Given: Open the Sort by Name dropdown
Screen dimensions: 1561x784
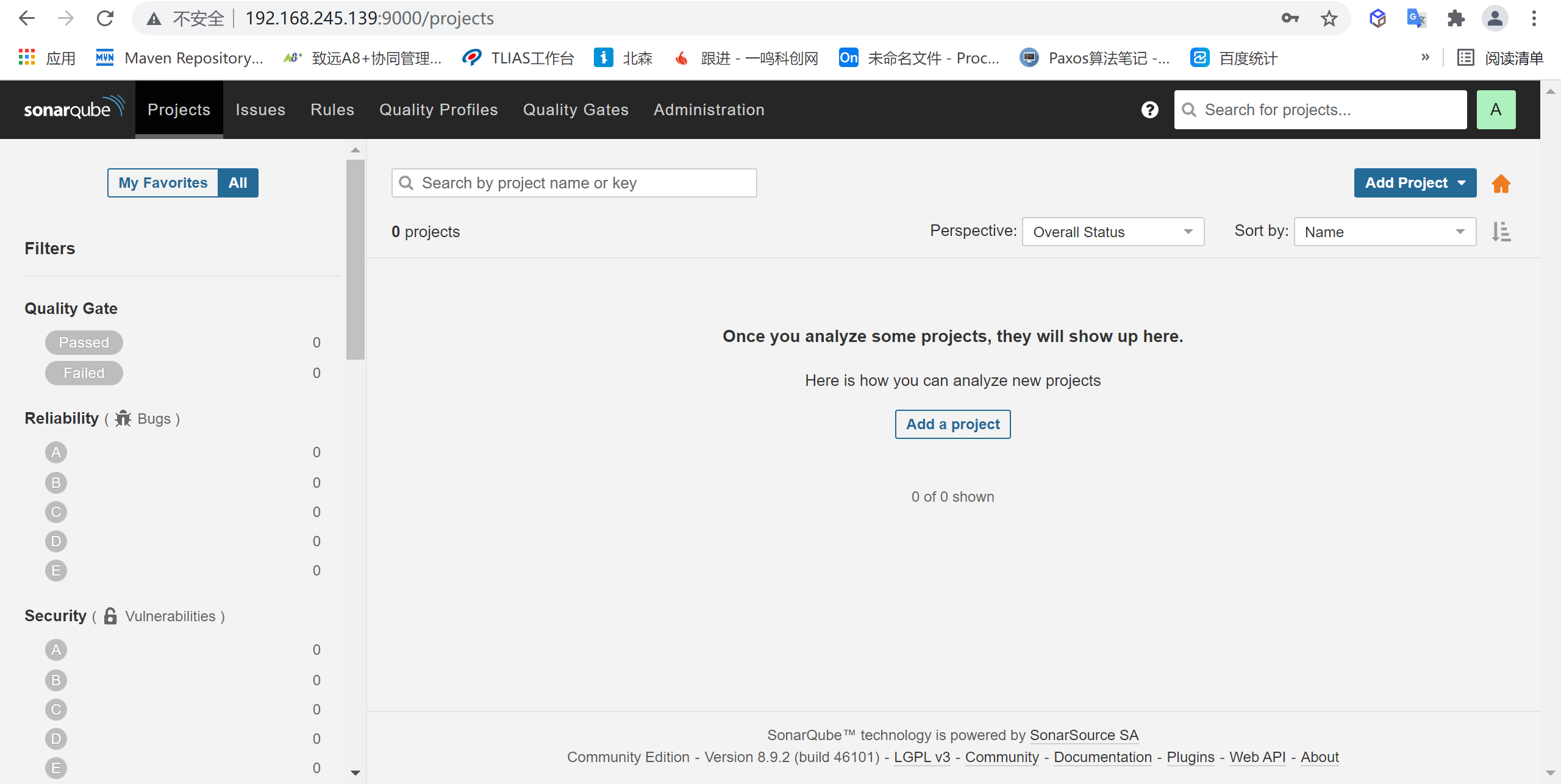Looking at the screenshot, I should click(1384, 232).
